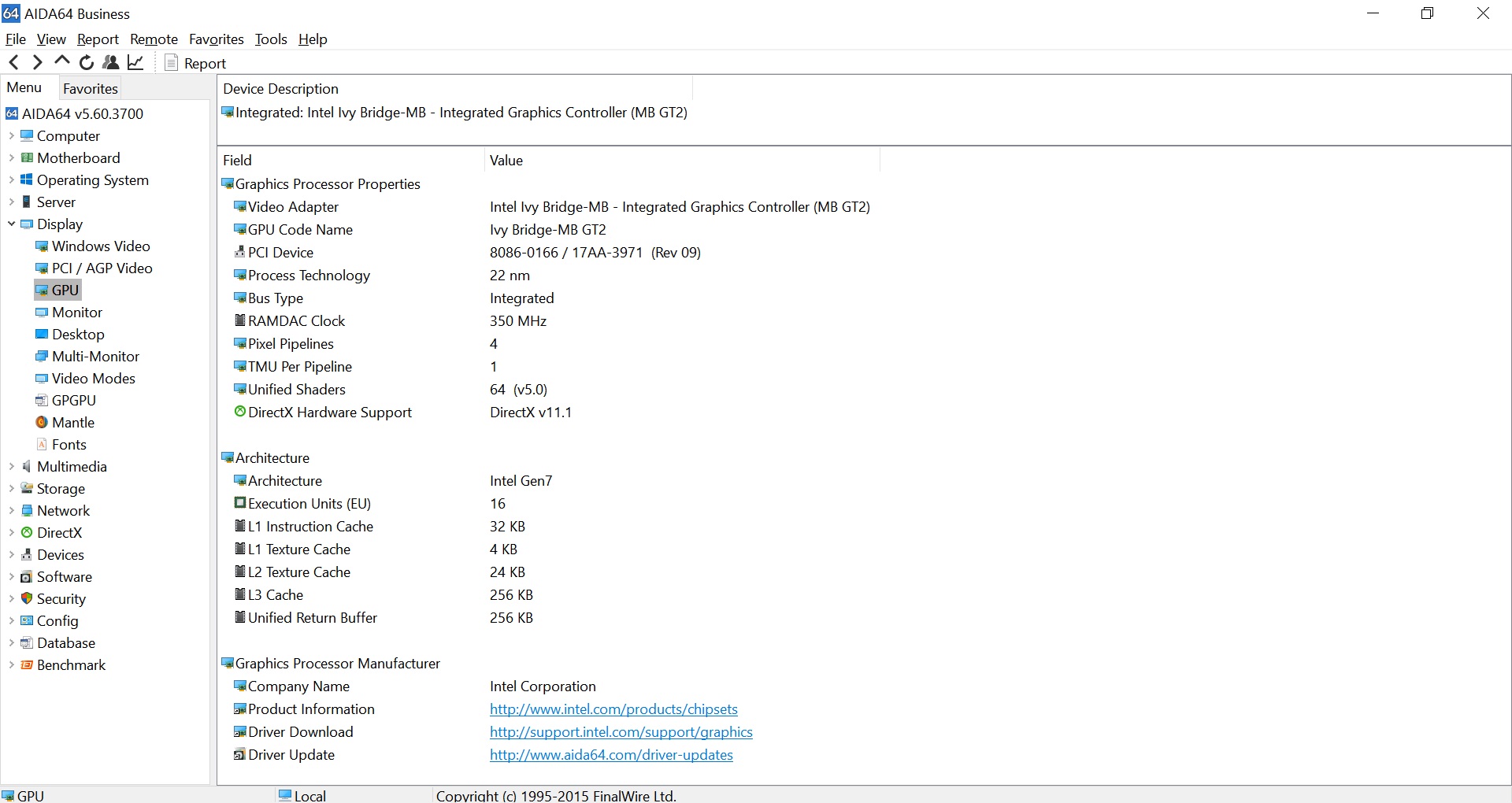
Task: Expand the Computer tree node
Action: pos(11,135)
